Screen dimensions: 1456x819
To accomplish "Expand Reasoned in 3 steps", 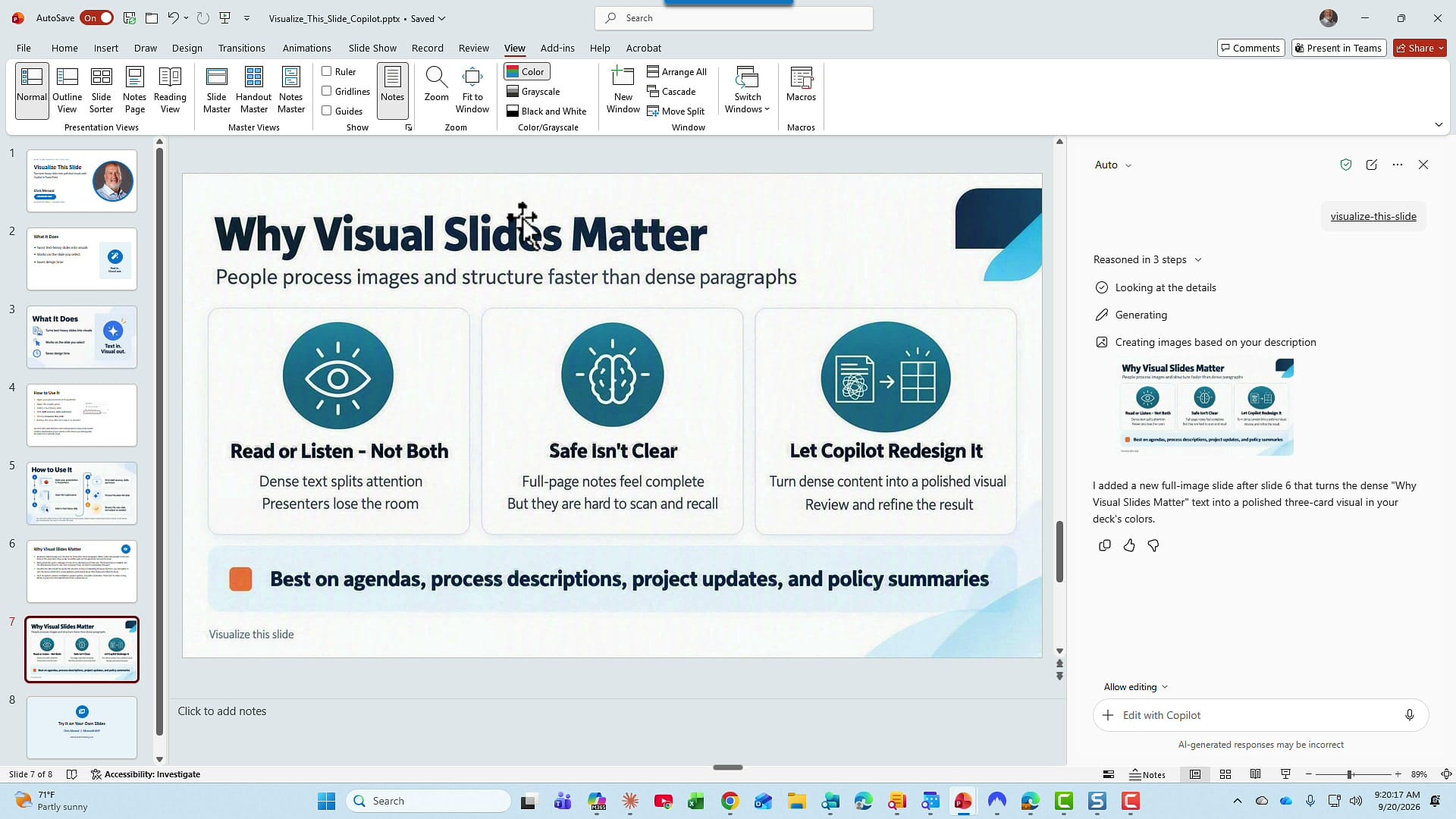I will coord(1147,259).
